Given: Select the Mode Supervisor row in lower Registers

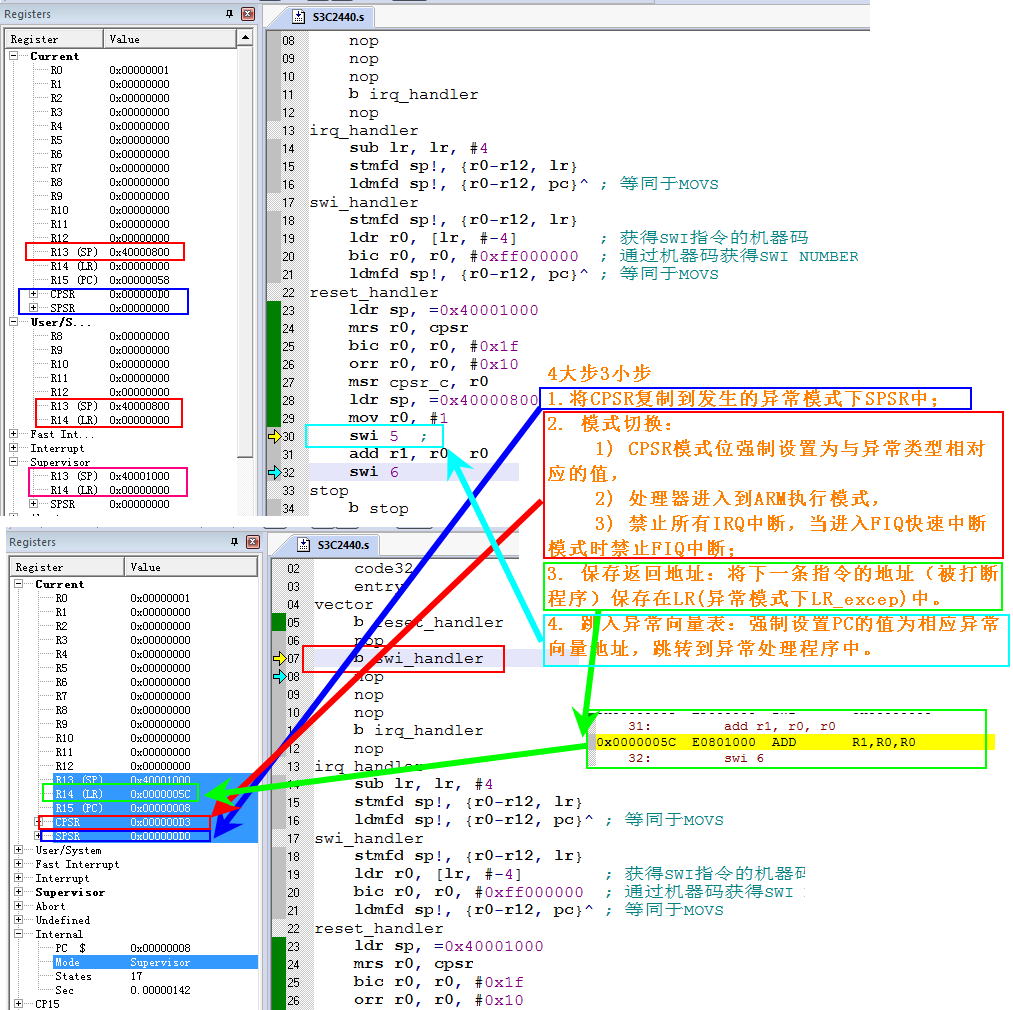Looking at the screenshot, I should pos(155,962).
